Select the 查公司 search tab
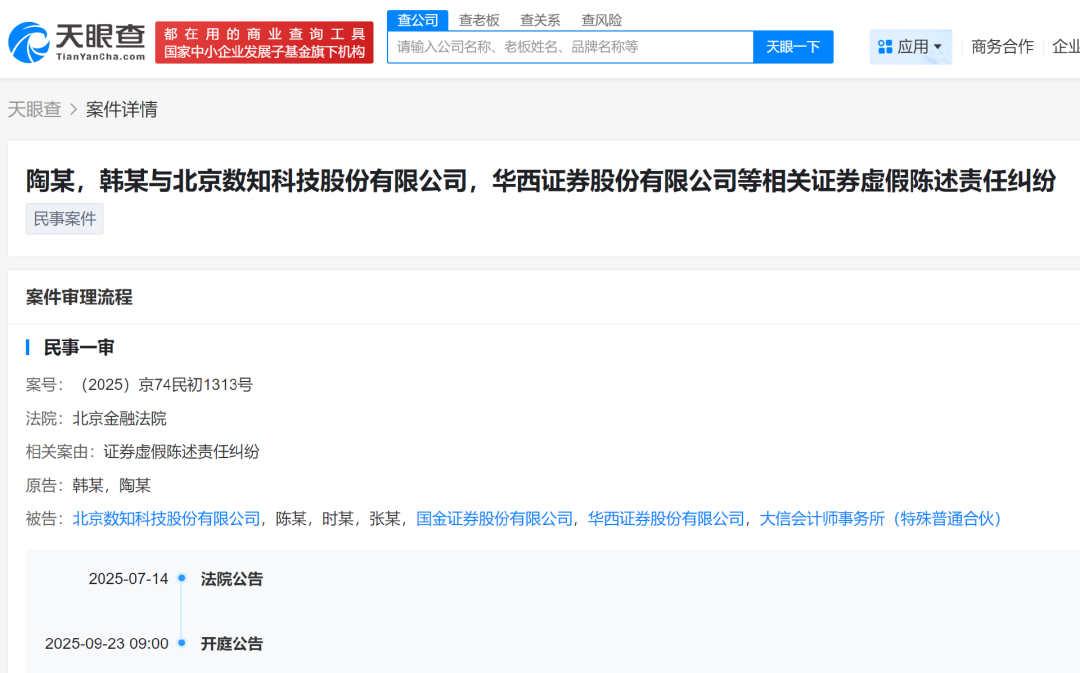 point(417,20)
